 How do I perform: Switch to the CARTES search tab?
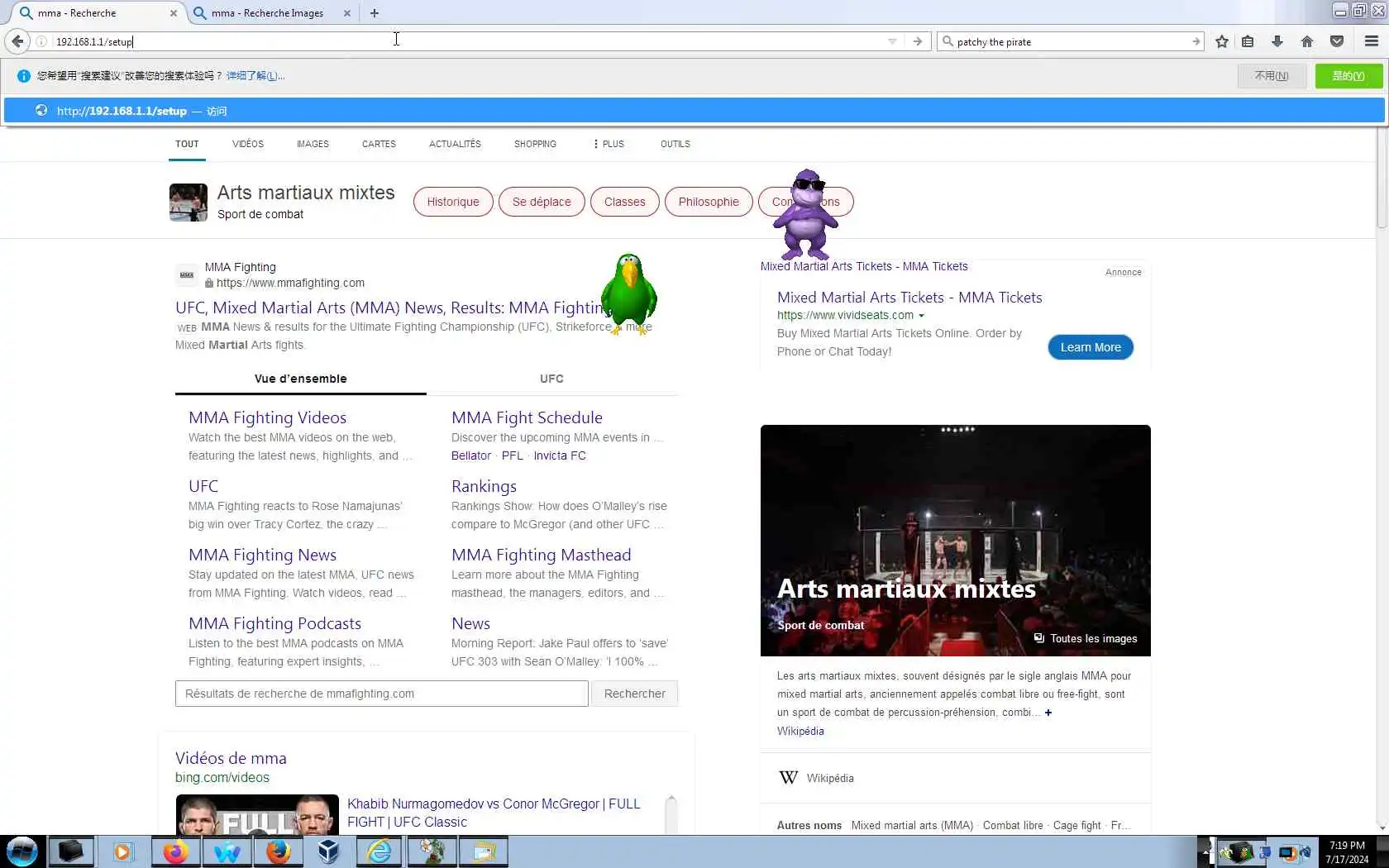(x=379, y=144)
